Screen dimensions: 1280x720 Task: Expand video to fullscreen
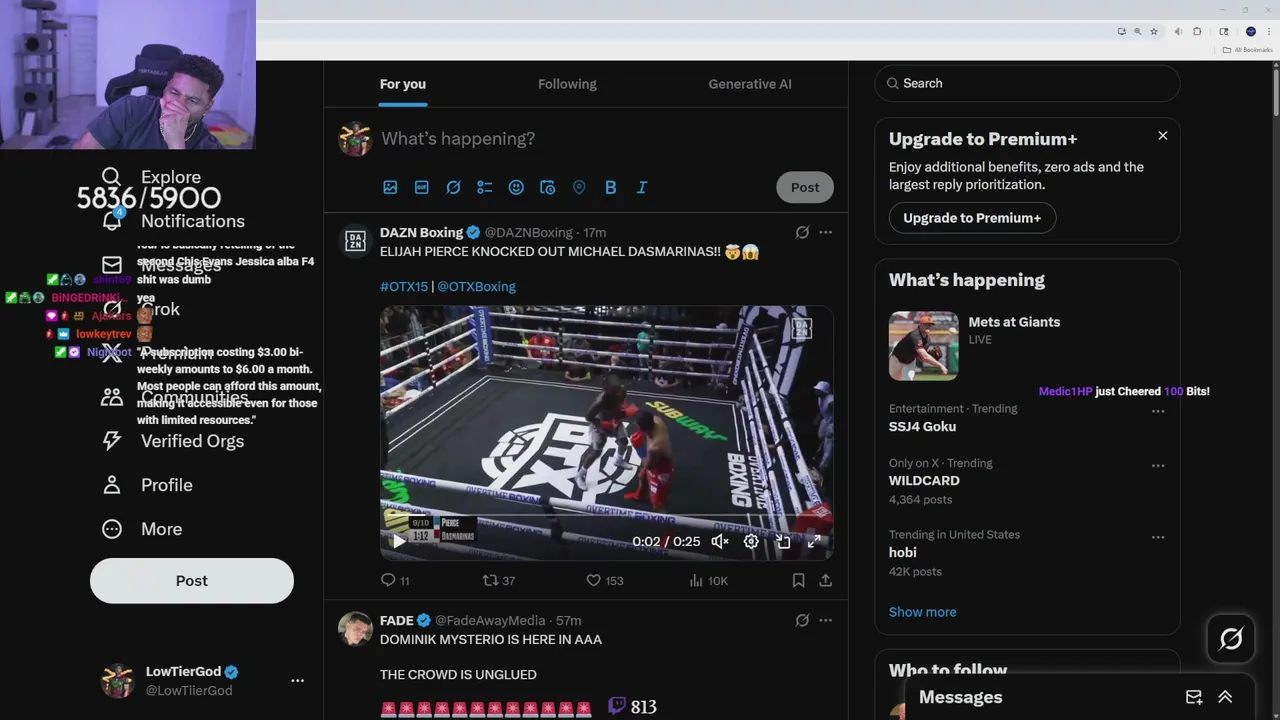814,541
